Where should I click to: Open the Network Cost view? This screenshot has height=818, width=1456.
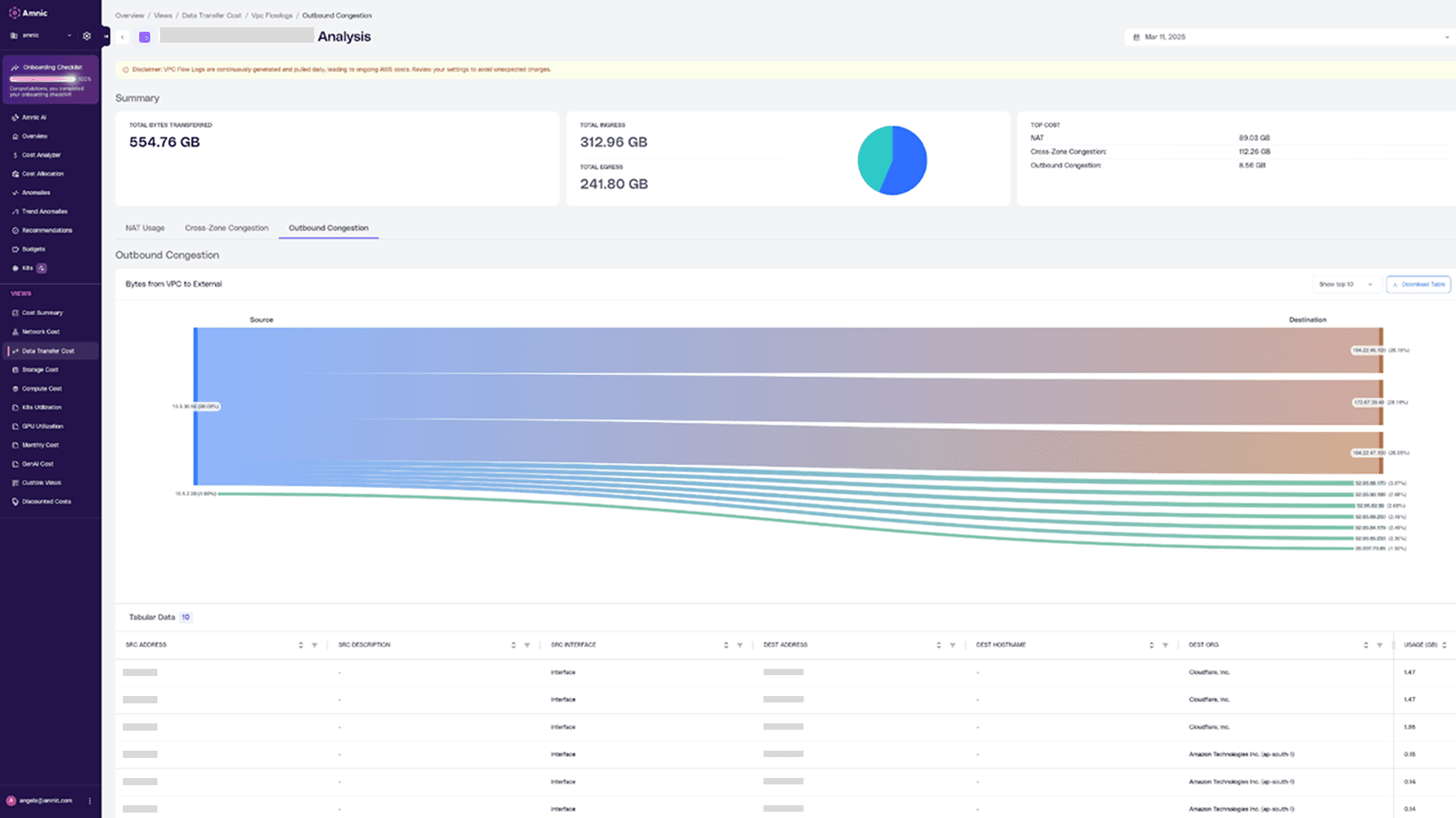click(40, 332)
